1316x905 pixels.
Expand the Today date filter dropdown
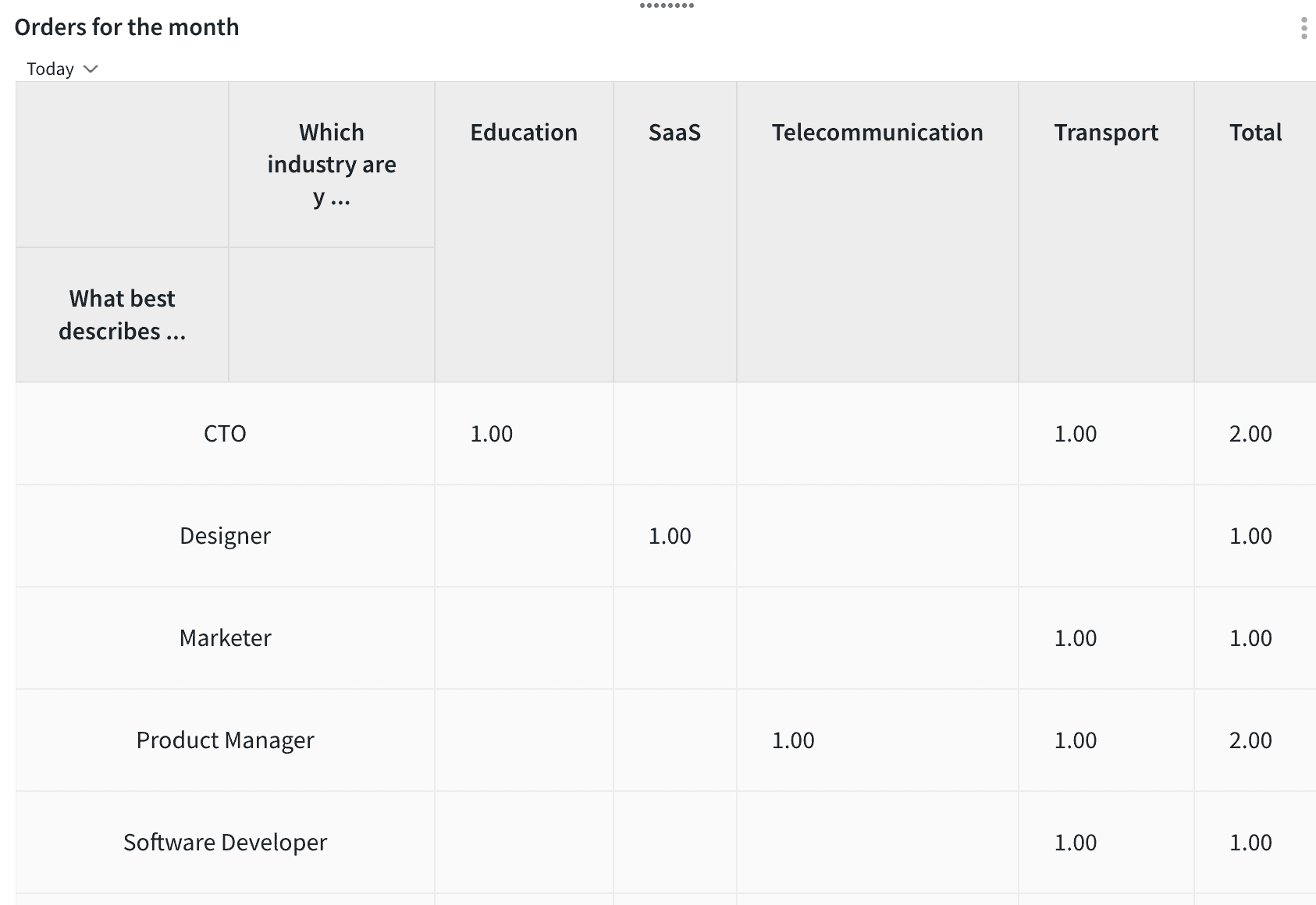pyautogui.click(x=62, y=69)
